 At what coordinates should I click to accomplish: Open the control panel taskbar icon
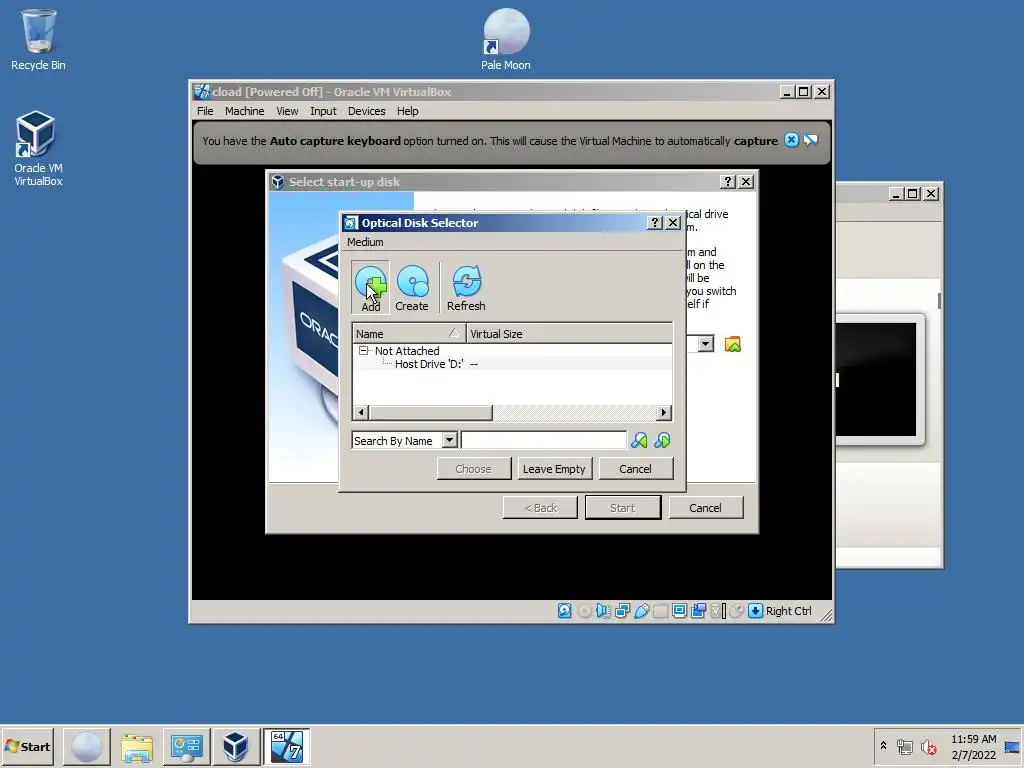[186, 746]
